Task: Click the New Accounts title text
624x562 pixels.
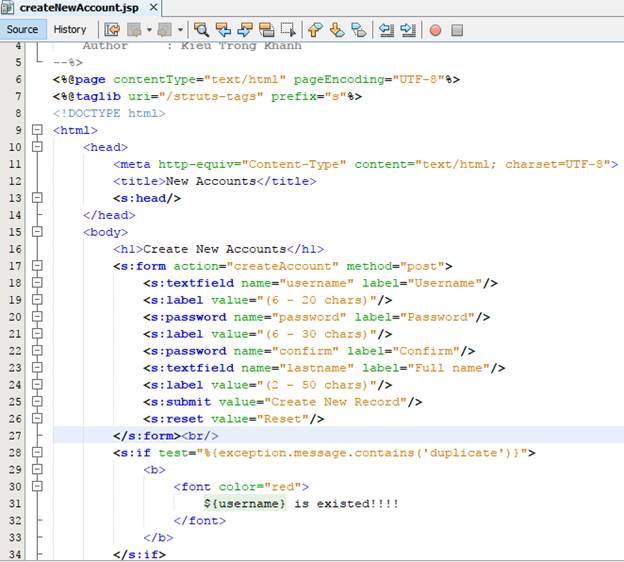Action: coord(211,181)
